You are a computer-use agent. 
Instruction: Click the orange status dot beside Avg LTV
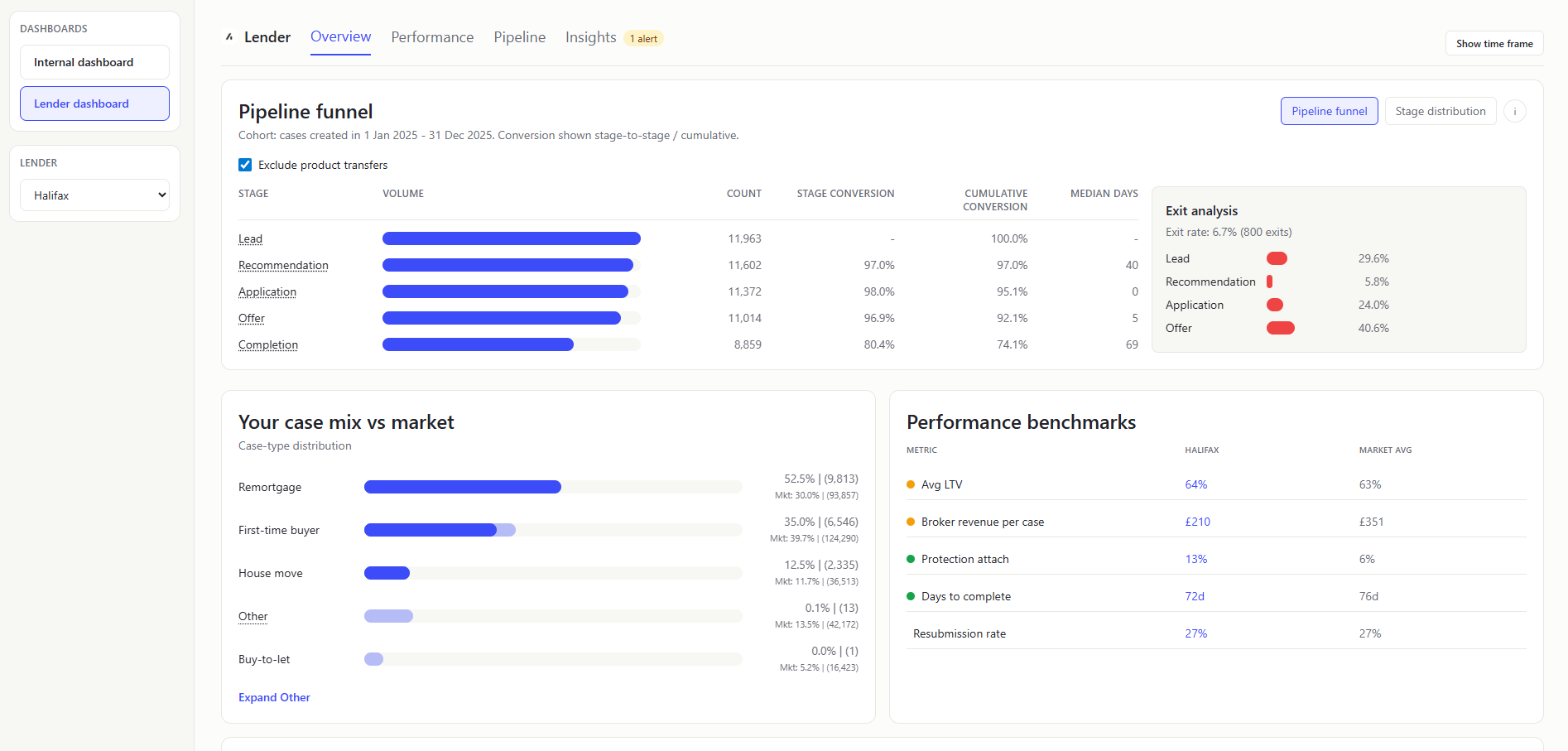tap(911, 484)
